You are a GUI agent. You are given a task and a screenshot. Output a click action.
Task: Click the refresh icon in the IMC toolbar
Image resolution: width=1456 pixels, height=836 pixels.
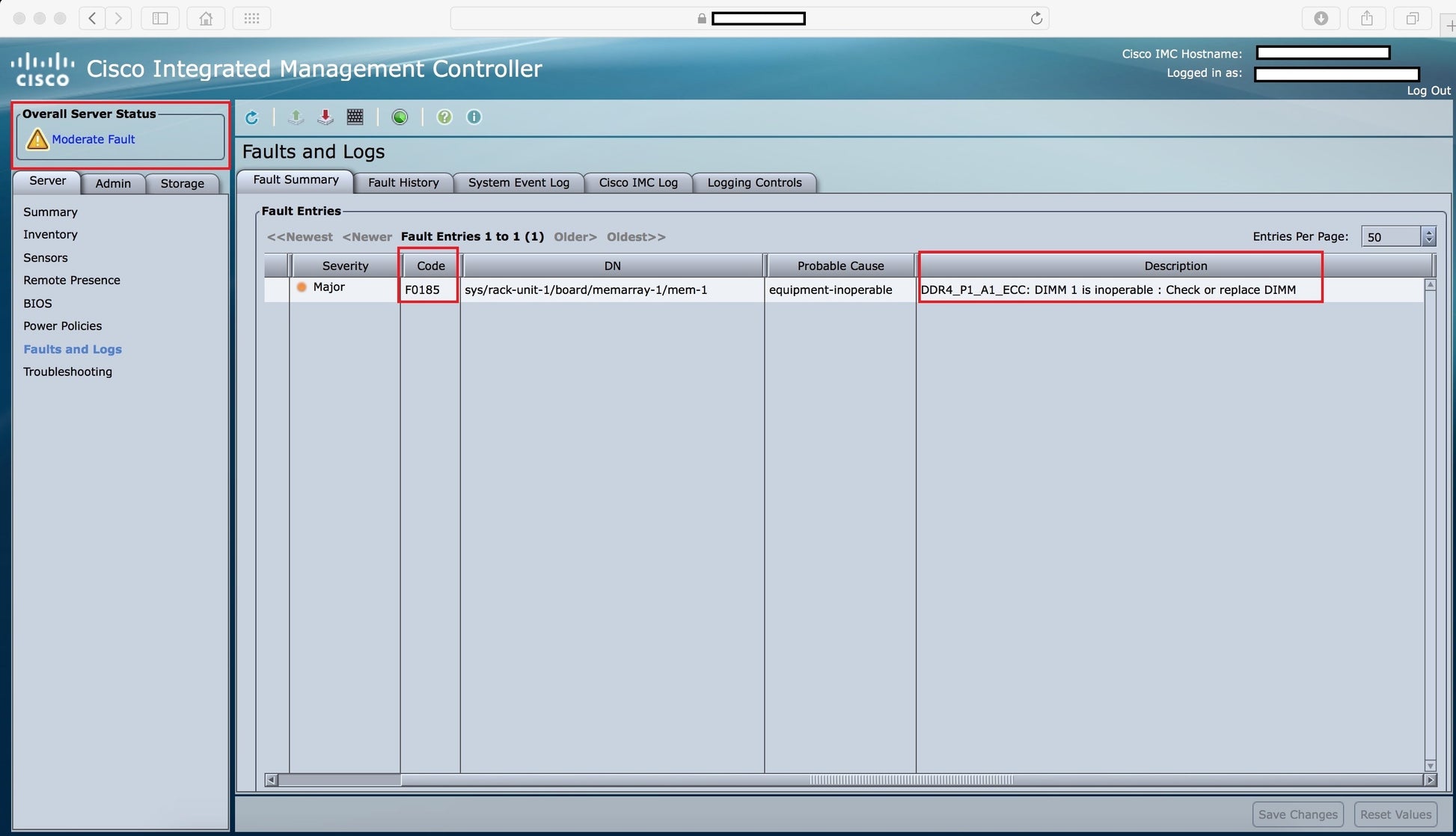(251, 117)
